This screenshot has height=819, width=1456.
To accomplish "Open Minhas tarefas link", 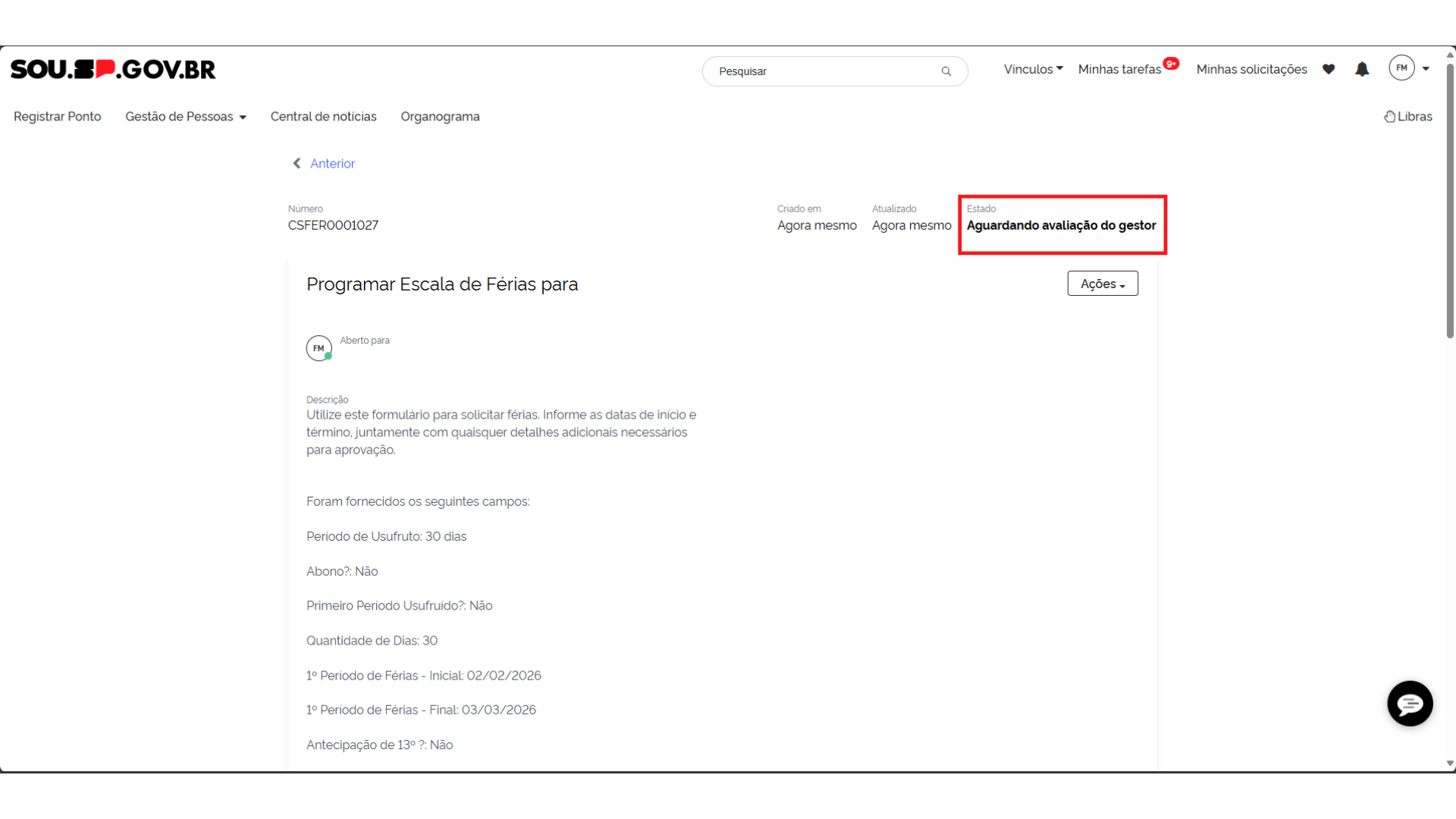I will (x=1119, y=70).
